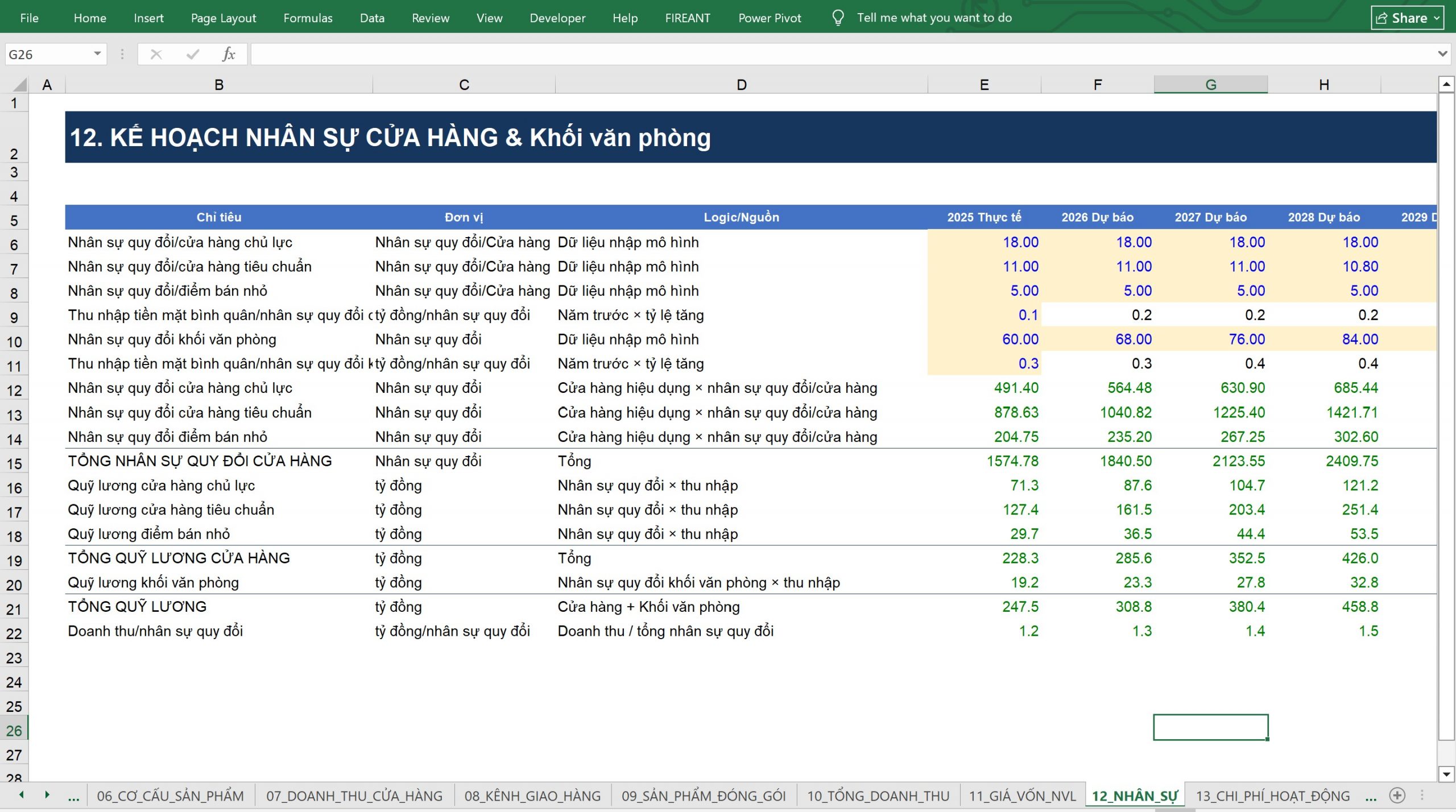Select column B header

(x=219, y=85)
